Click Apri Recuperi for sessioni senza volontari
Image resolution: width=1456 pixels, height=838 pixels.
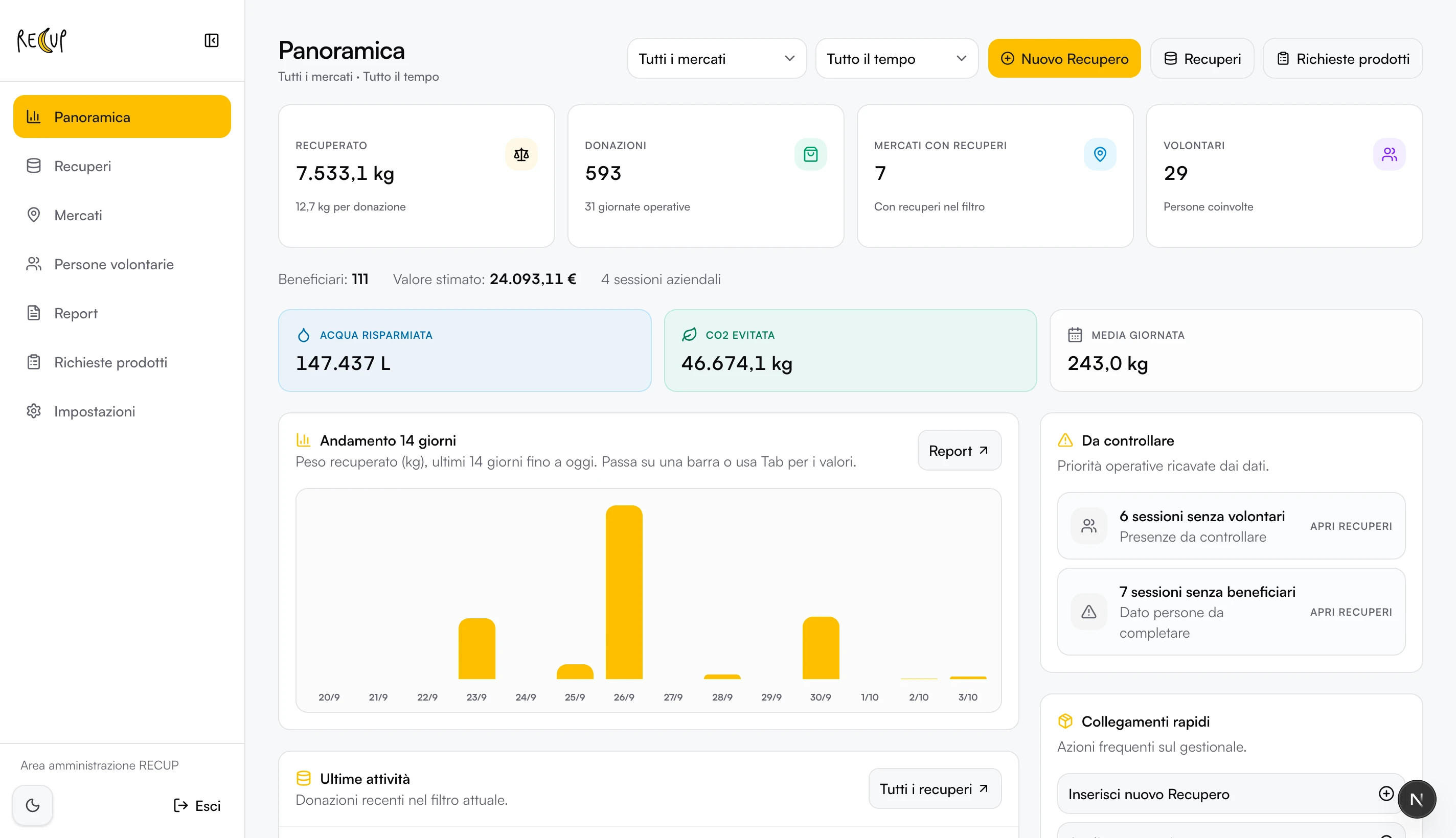tap(1351, 526)
